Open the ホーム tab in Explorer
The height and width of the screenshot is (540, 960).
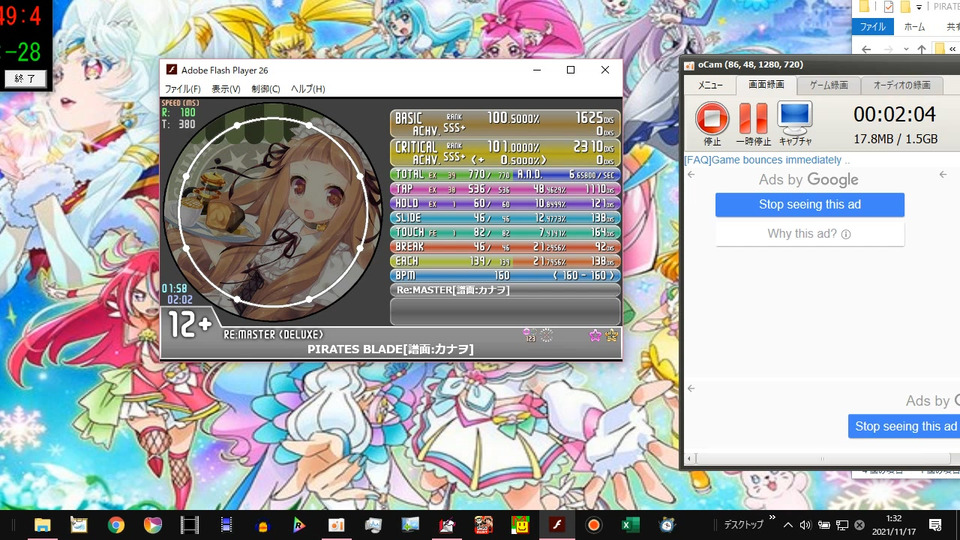[x=915, y=27]
